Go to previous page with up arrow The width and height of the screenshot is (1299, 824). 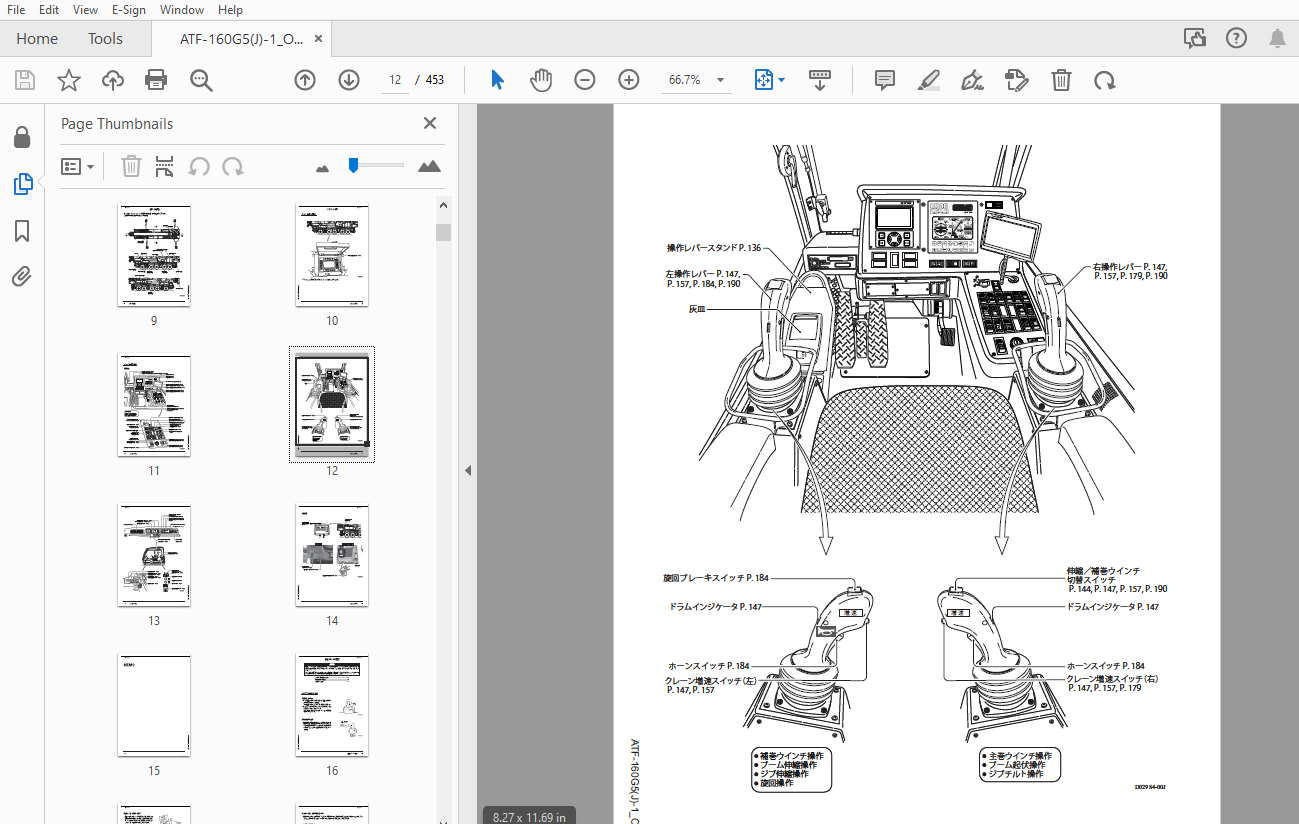click(x=305, y=80)
